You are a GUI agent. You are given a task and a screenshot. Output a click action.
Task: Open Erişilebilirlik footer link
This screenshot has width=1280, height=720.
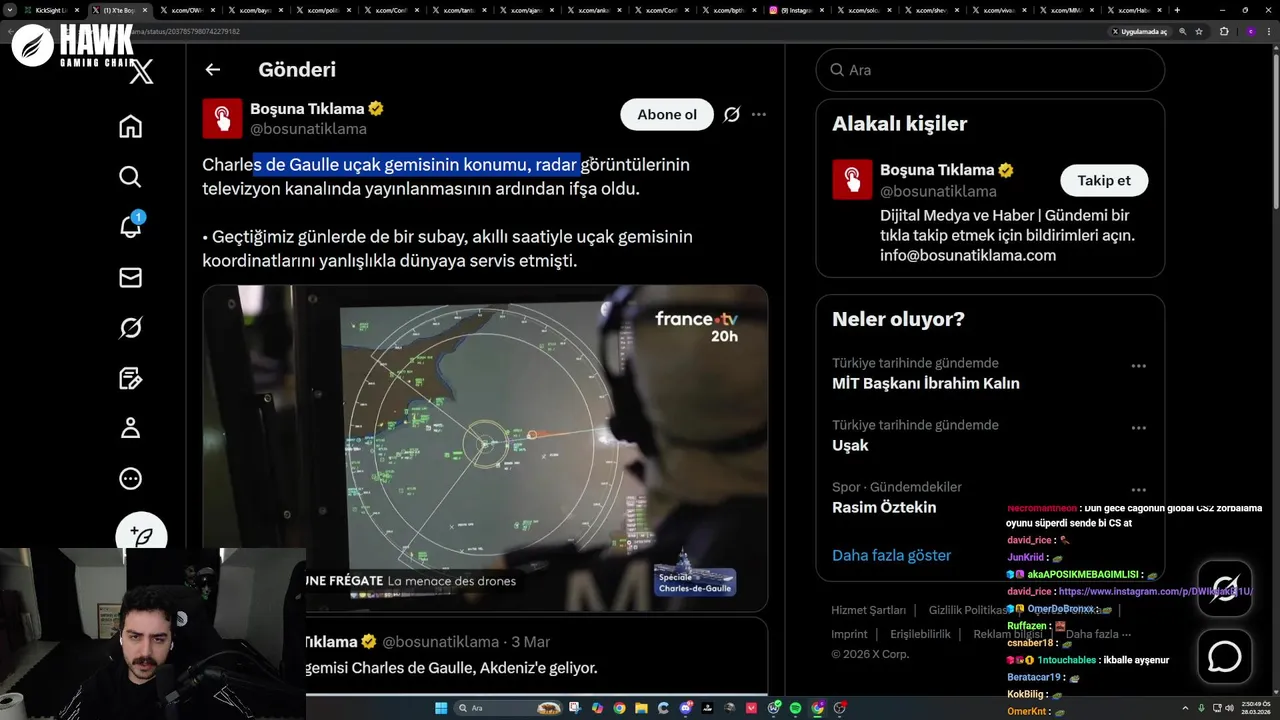coord(920,634)
